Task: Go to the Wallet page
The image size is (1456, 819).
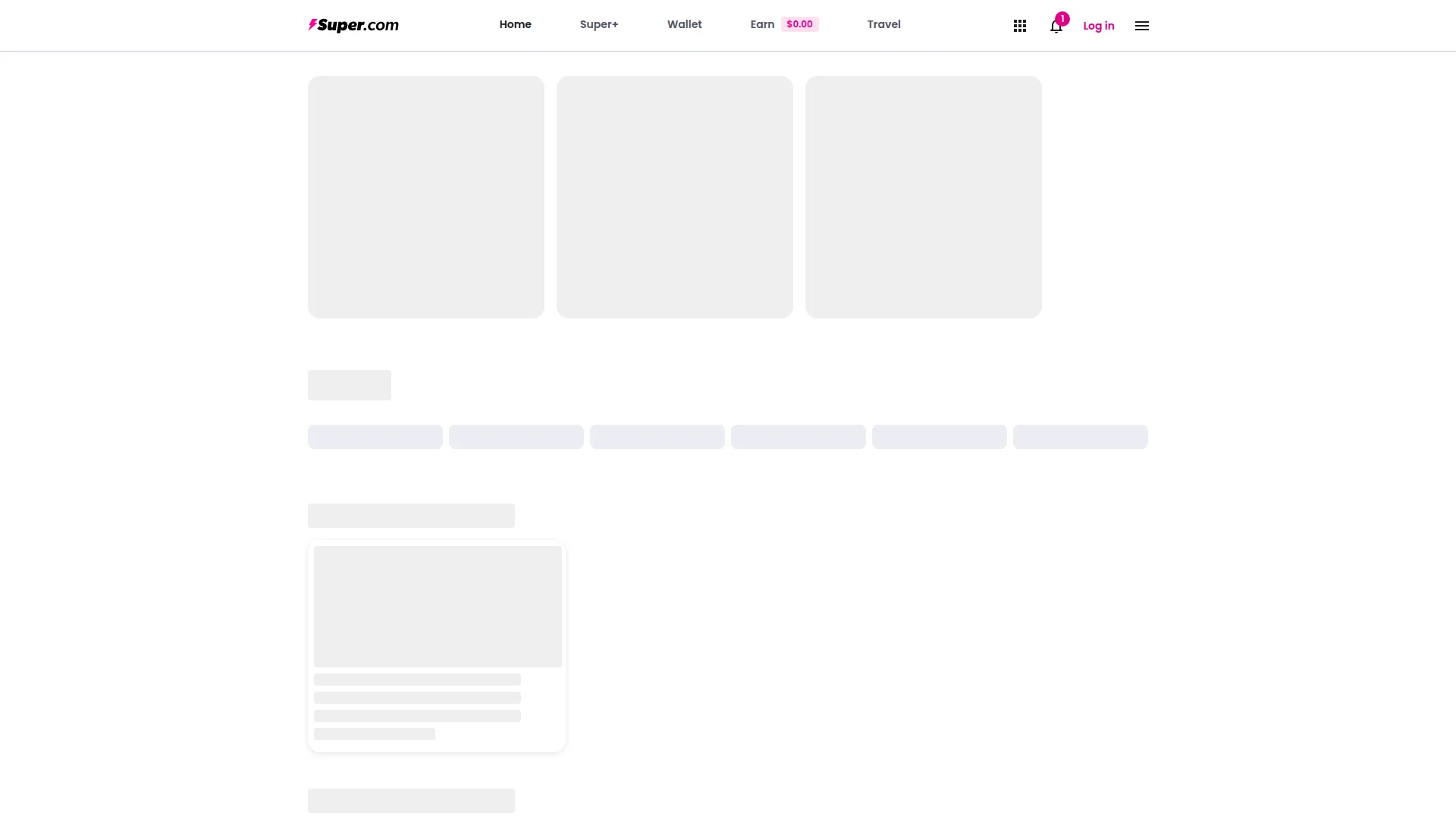Action: pyautogui.click(x=684, y=24)
